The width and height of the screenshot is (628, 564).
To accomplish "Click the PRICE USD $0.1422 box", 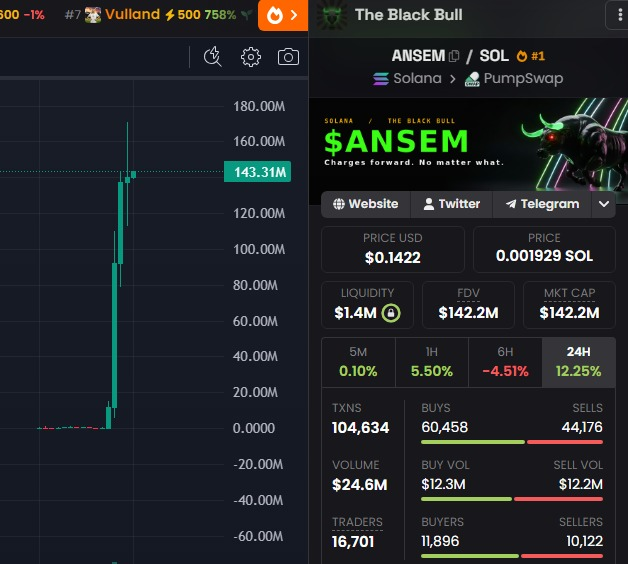I will [x=392, y=249].
